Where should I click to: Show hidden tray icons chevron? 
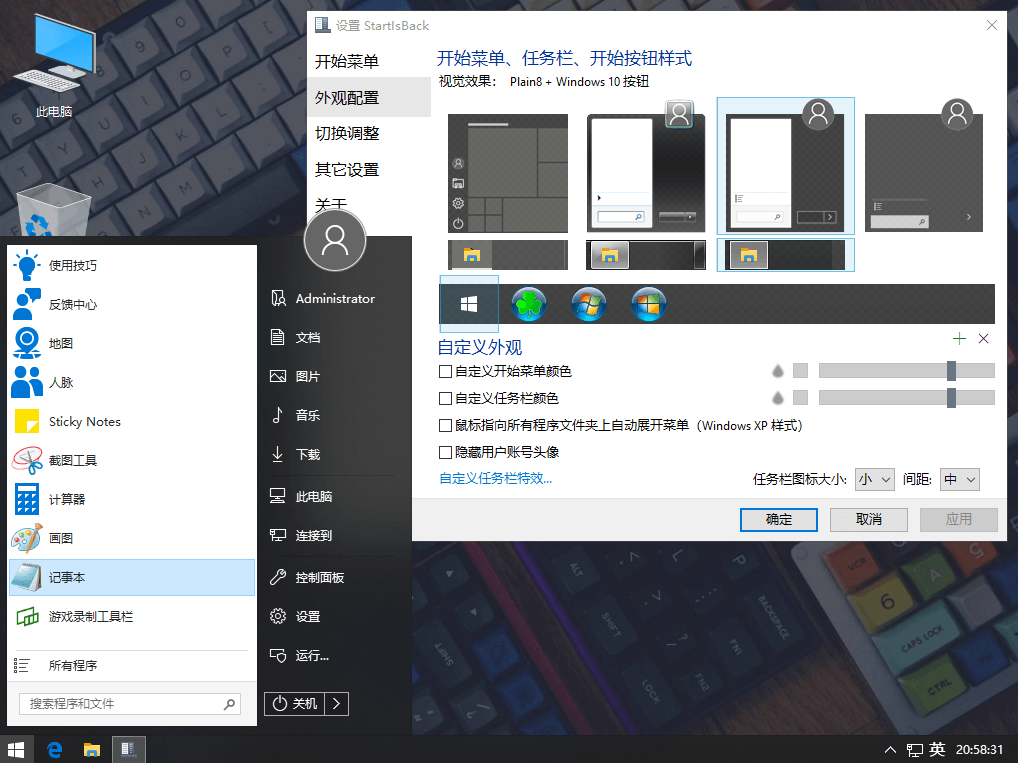point(890,750)
